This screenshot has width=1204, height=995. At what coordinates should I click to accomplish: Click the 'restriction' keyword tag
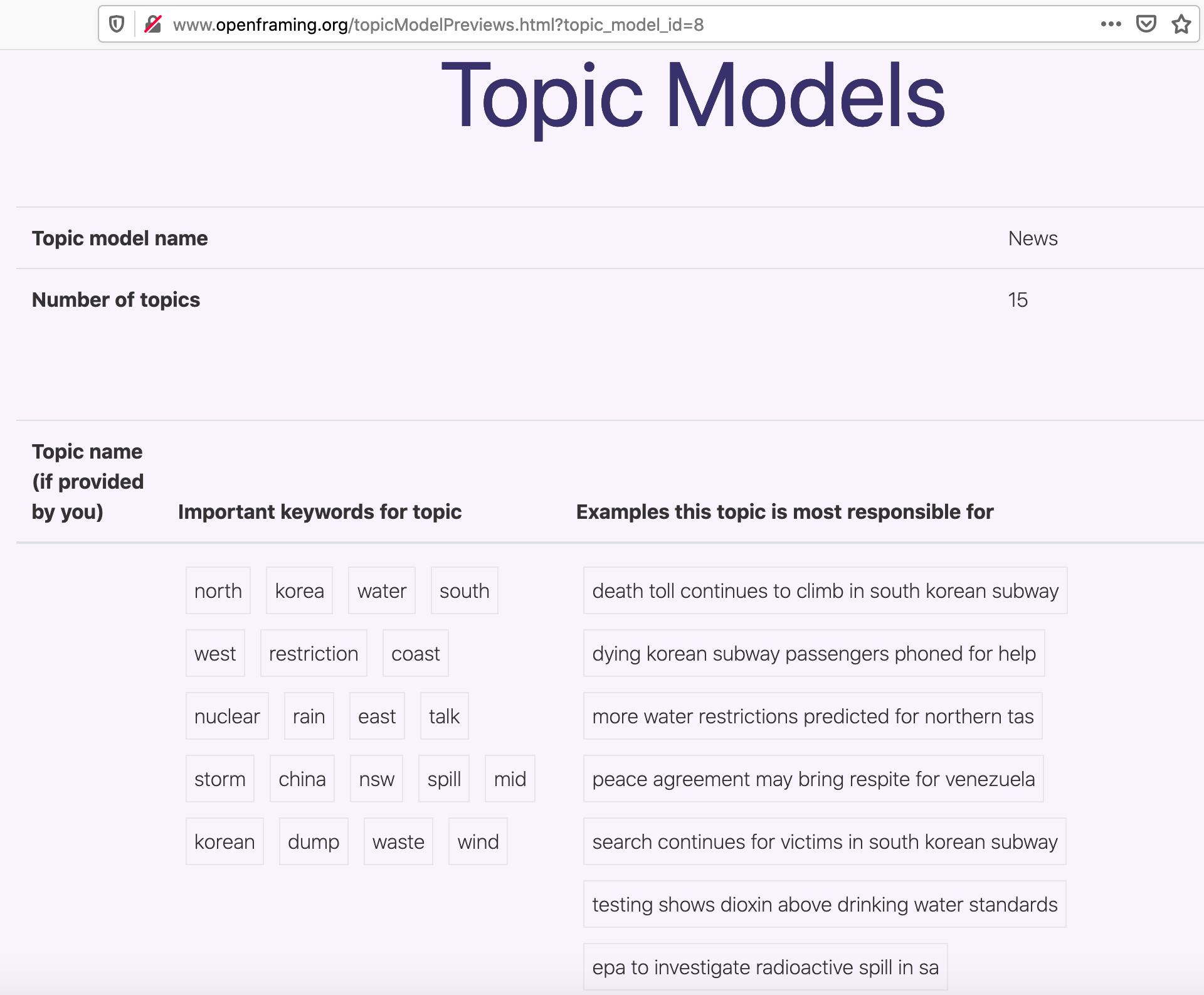coord(313,654)
